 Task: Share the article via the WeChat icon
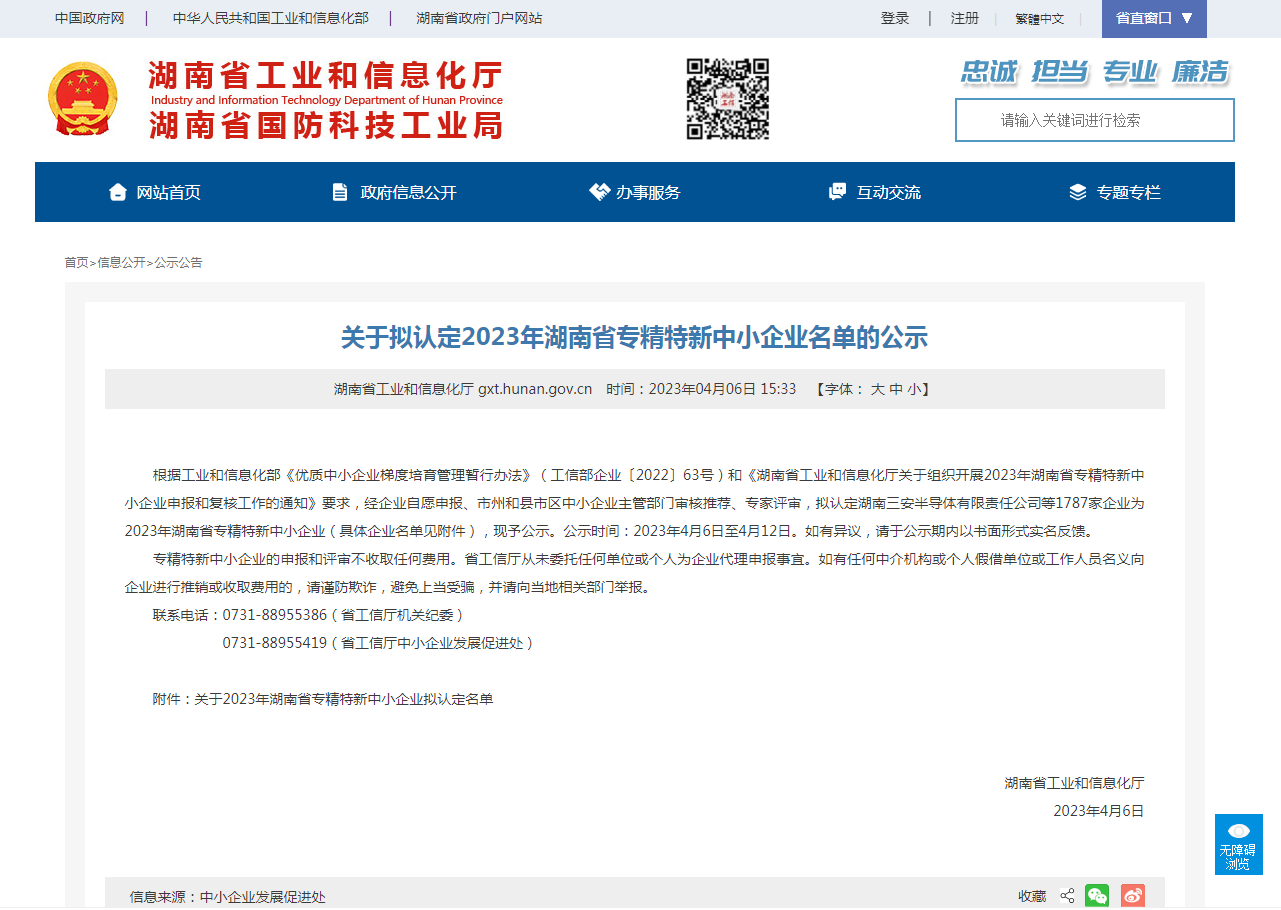point(1097,896)
